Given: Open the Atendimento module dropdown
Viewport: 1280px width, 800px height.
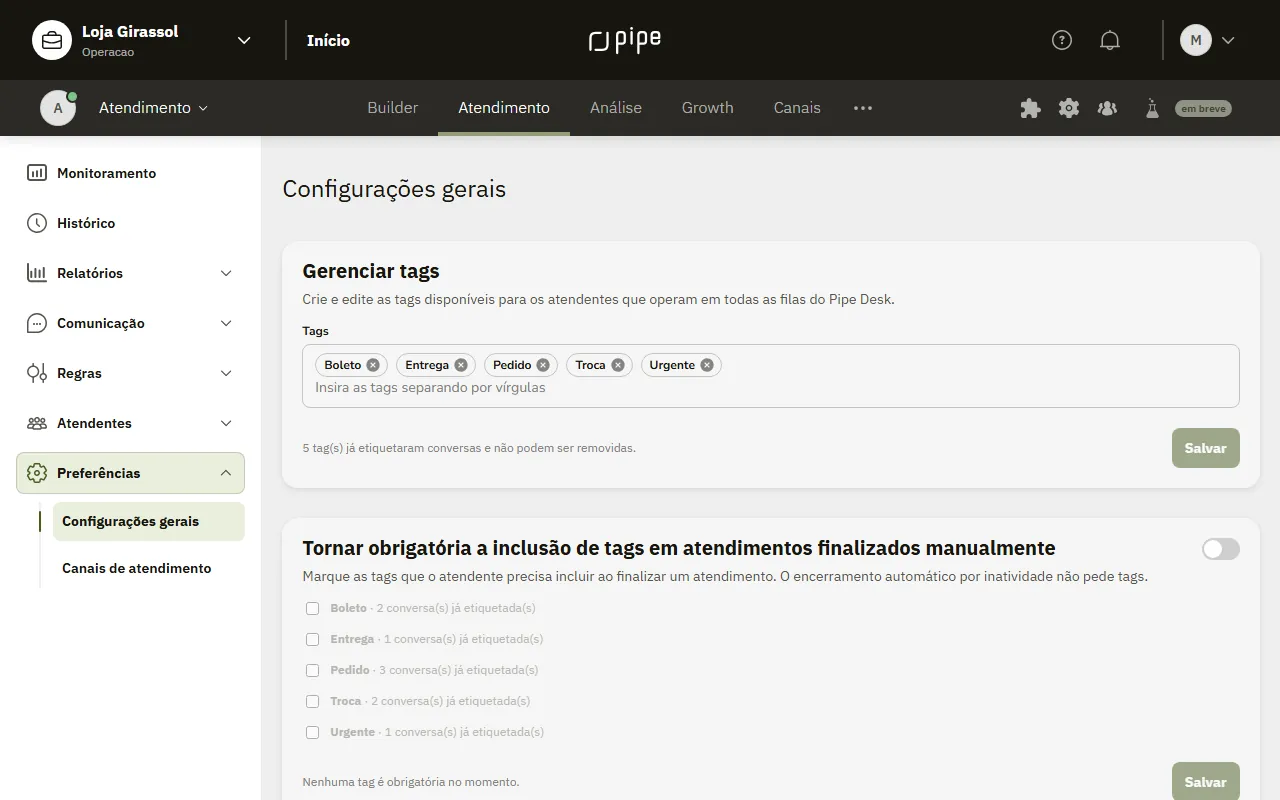Looking at the screenshot, I should pos(153,108).
